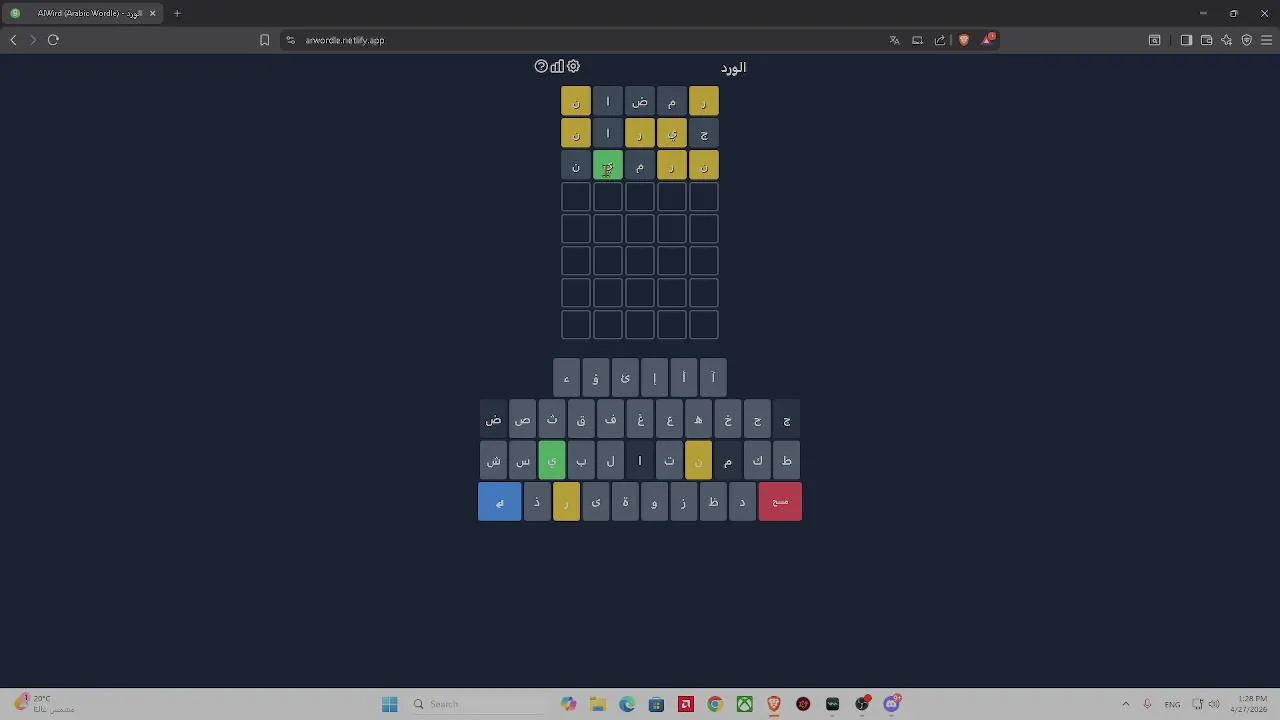This screenshot has height=720, width=1280.
Task: Click the الورد game title
Action: click(x=733, y=67)
